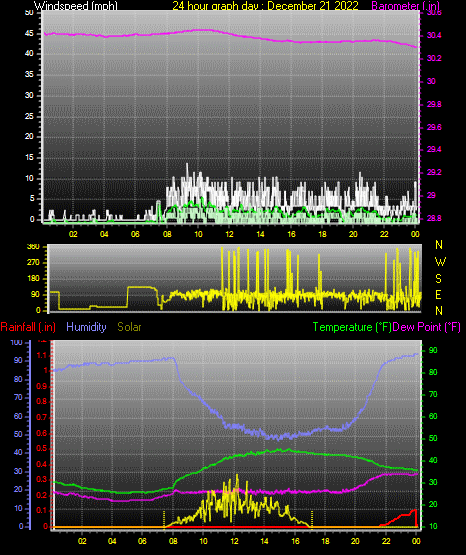Click '29.8' on the barometer axis
This screenshot has height=555, width=466.
[x=434, y=104]
